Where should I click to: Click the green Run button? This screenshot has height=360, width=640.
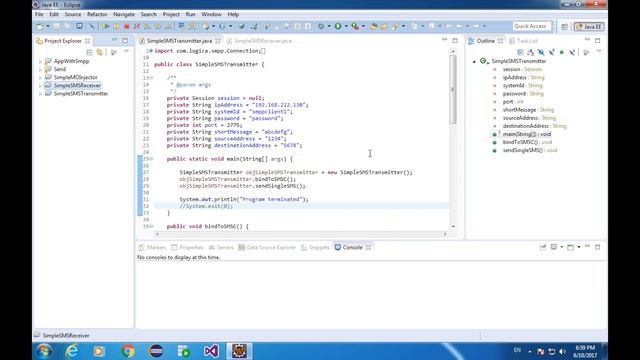pyautogui.click(x=338, y=26)
